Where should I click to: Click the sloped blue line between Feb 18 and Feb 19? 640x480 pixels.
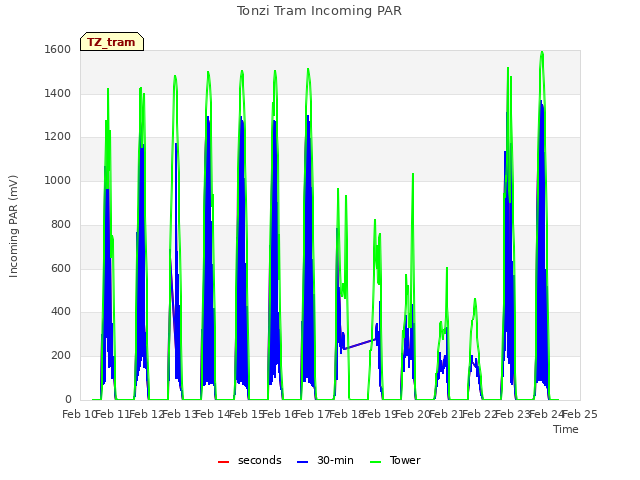pos(360,344)
